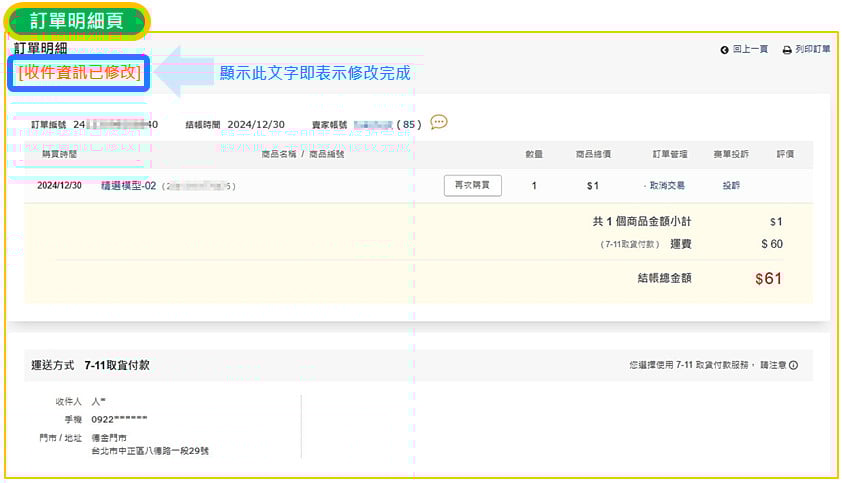This screenshot has height=483, width=842.
Task: Click the seller chat bubble icon
Action: pyautogui.click(x=438, y=122)
